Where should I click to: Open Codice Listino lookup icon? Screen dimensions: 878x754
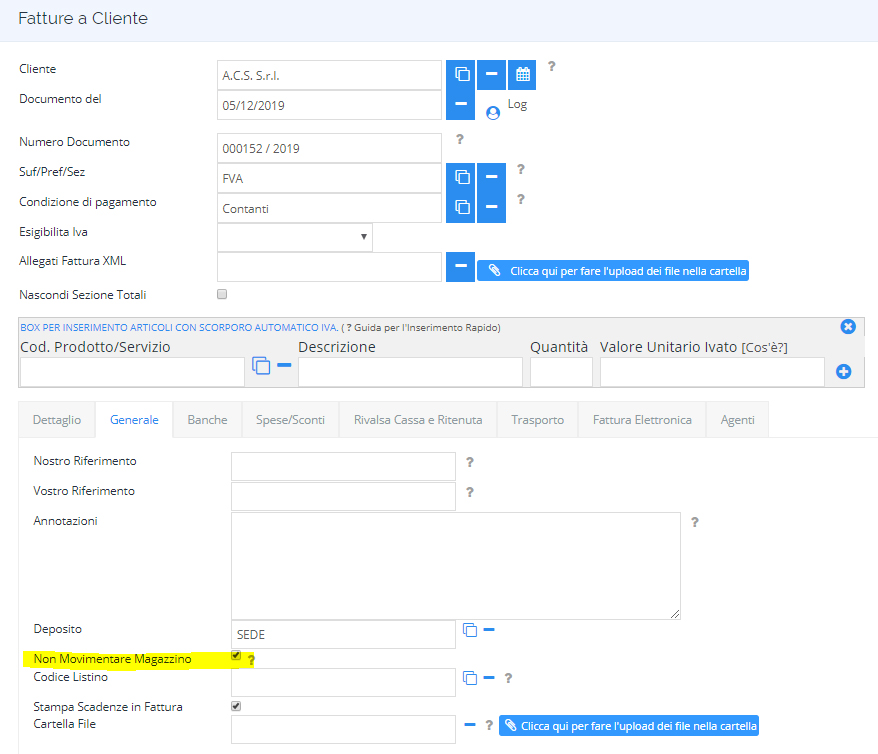(x=470, y=678)
